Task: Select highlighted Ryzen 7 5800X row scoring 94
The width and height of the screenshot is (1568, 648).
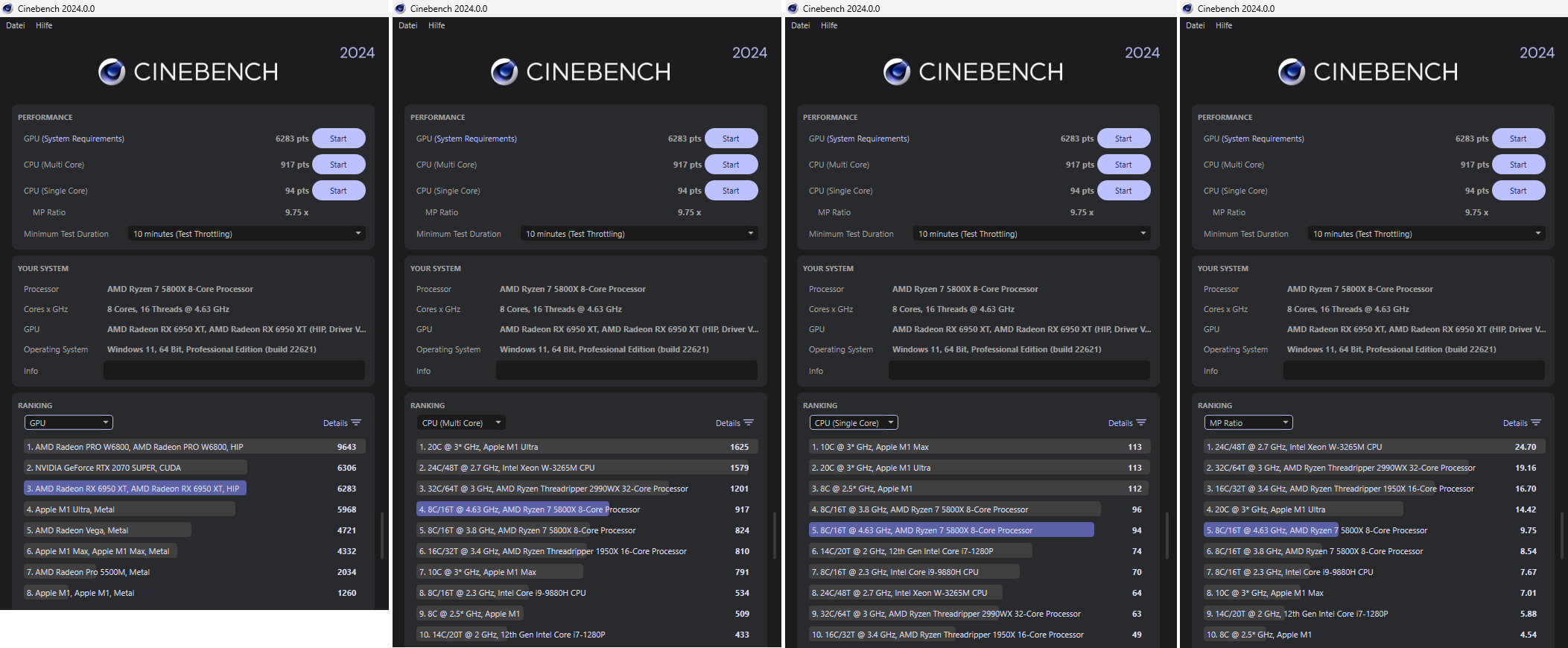Action: (x=980, y=530)
